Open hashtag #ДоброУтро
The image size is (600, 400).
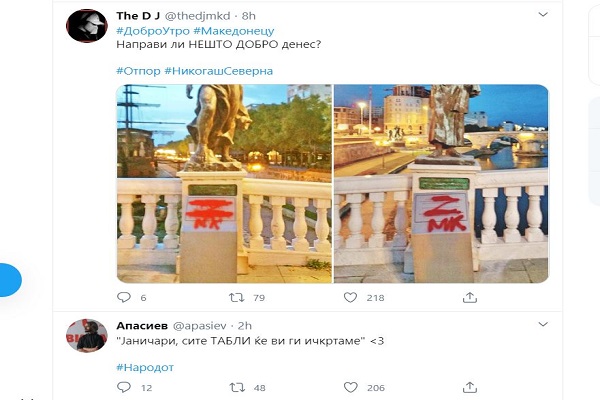(x=153, y=31)
